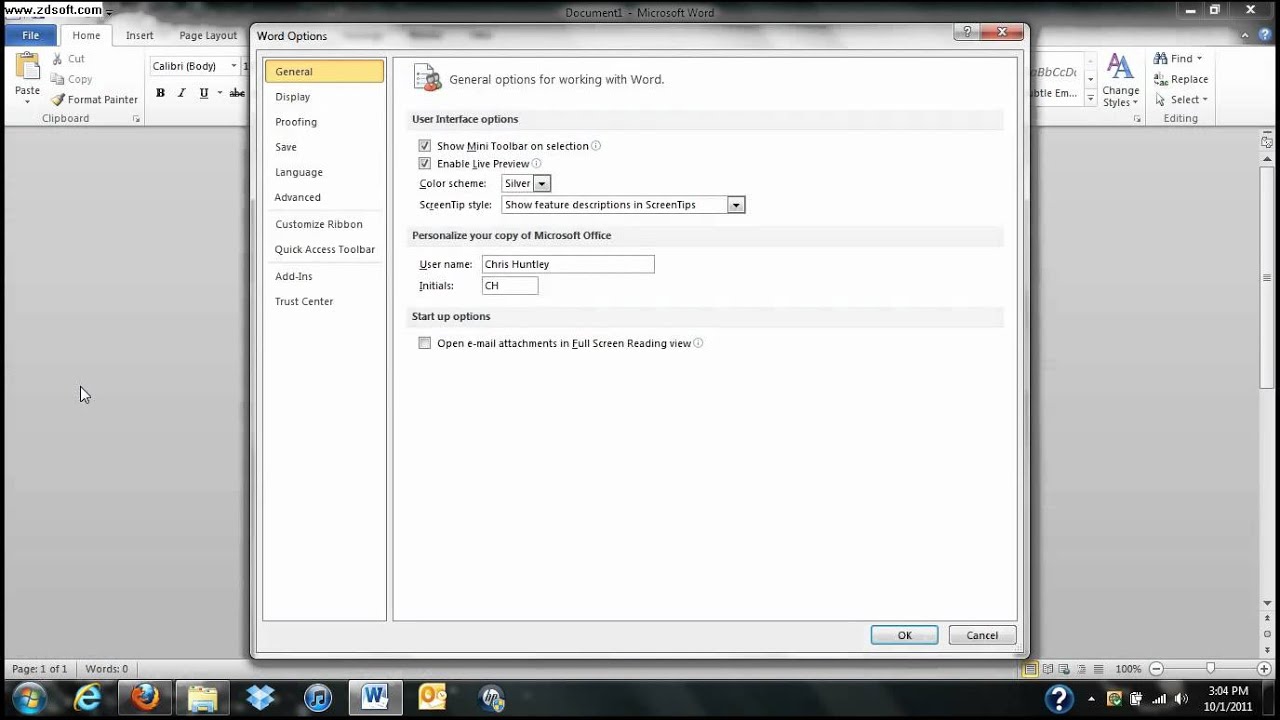Toggle Bold formatting in the ribbon

point(160,93)
